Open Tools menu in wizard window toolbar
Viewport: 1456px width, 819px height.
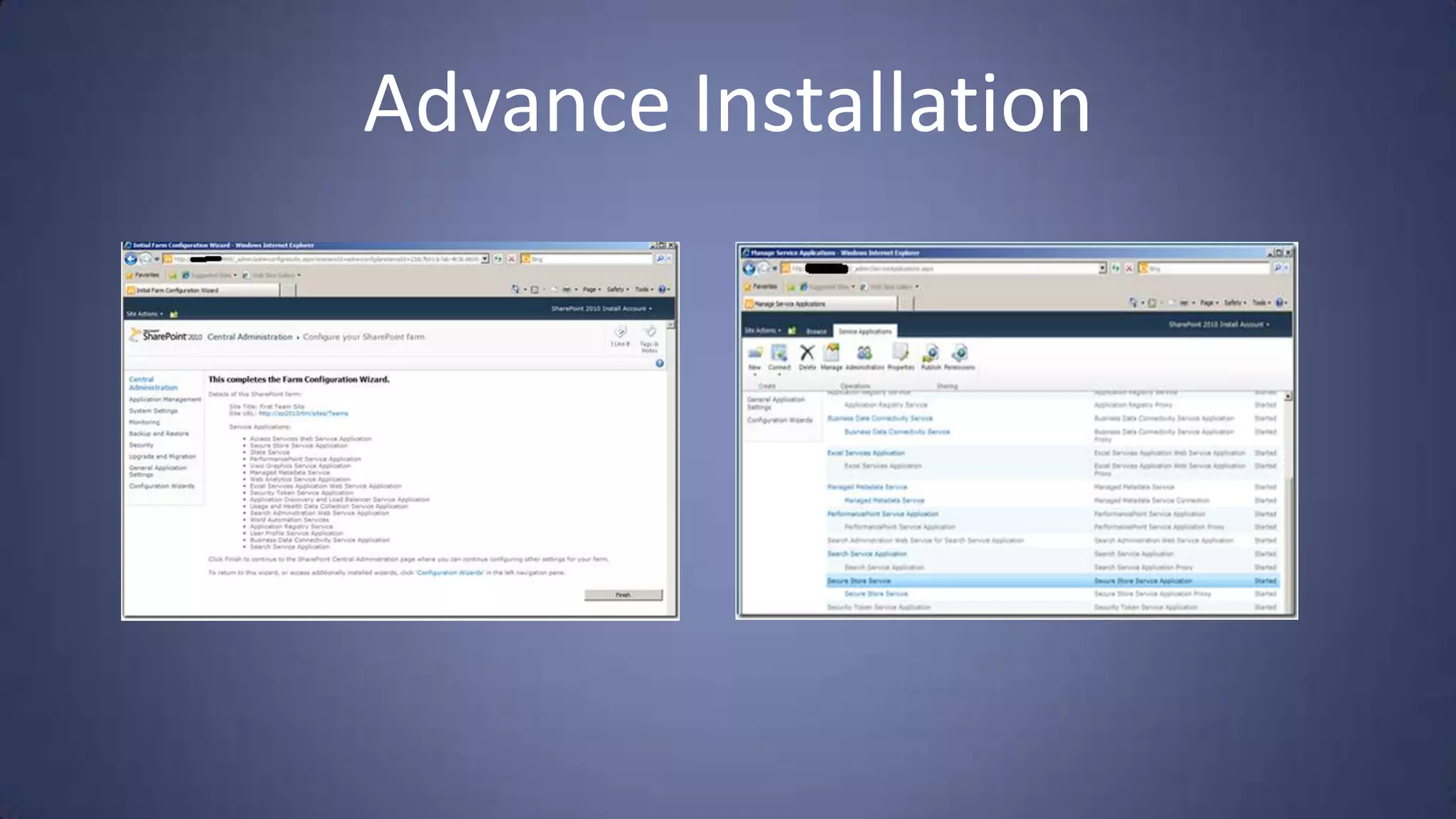[x=643, y=289]
